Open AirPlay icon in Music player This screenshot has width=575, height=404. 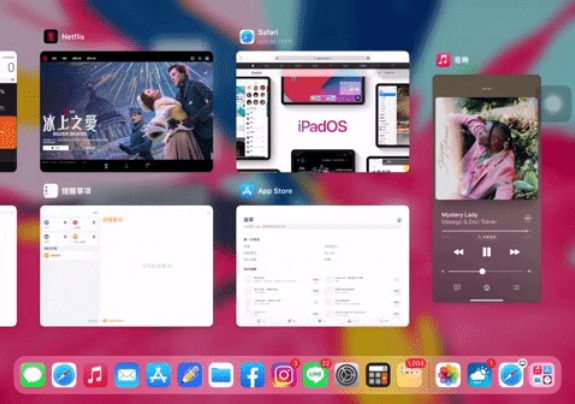coord(487,287)
